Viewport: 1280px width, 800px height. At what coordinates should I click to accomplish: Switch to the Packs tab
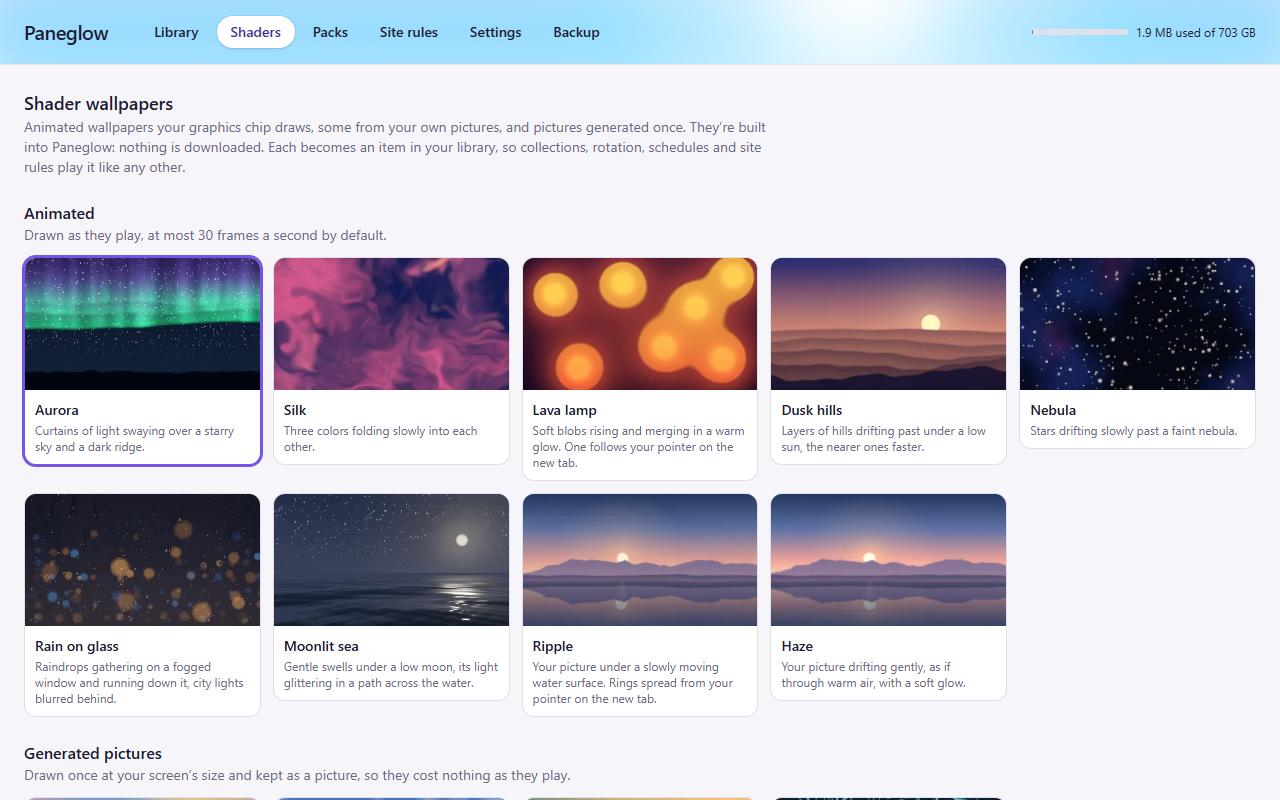point(330,32)
